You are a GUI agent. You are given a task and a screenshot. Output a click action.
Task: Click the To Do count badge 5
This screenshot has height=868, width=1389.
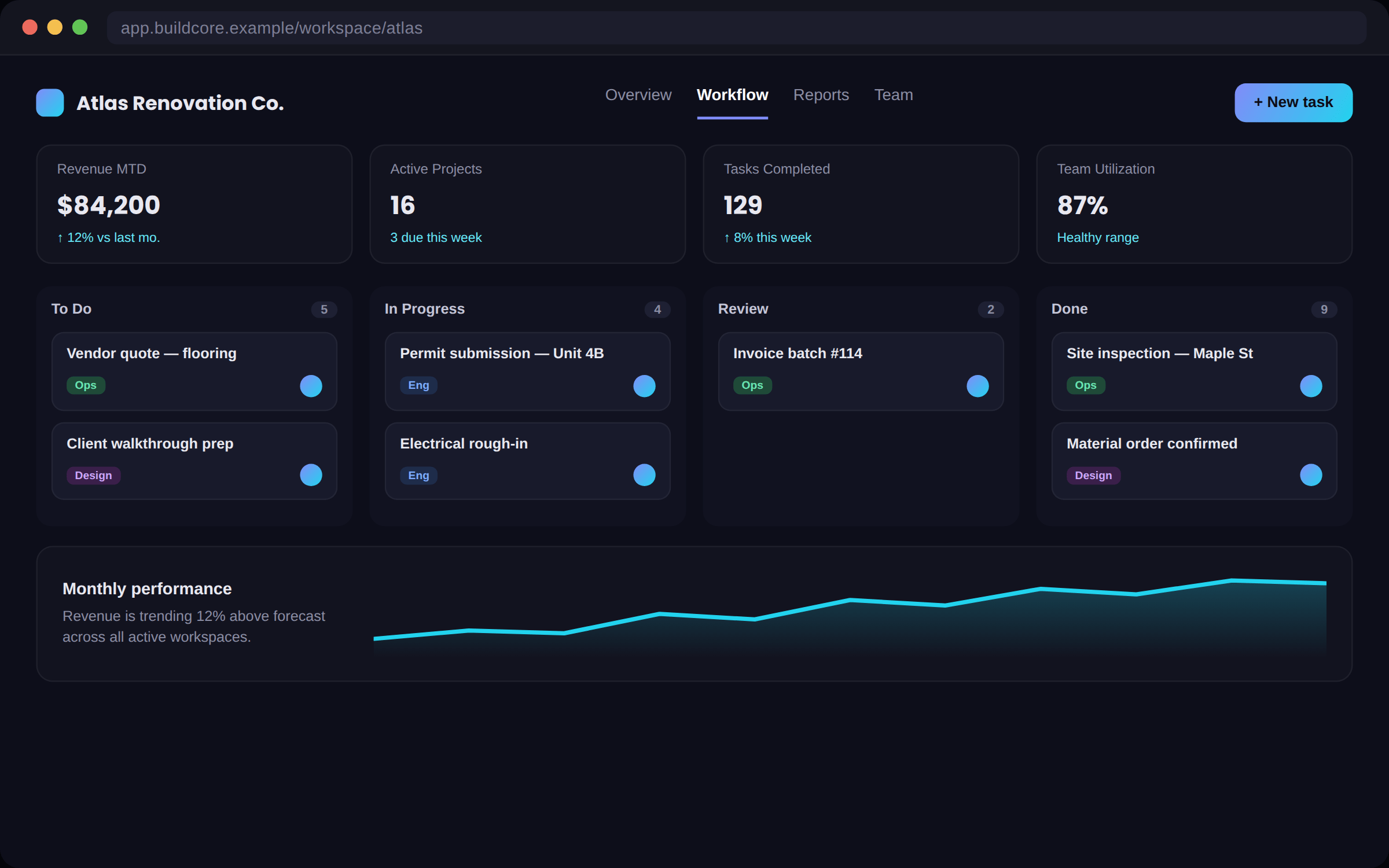point(324,310)
